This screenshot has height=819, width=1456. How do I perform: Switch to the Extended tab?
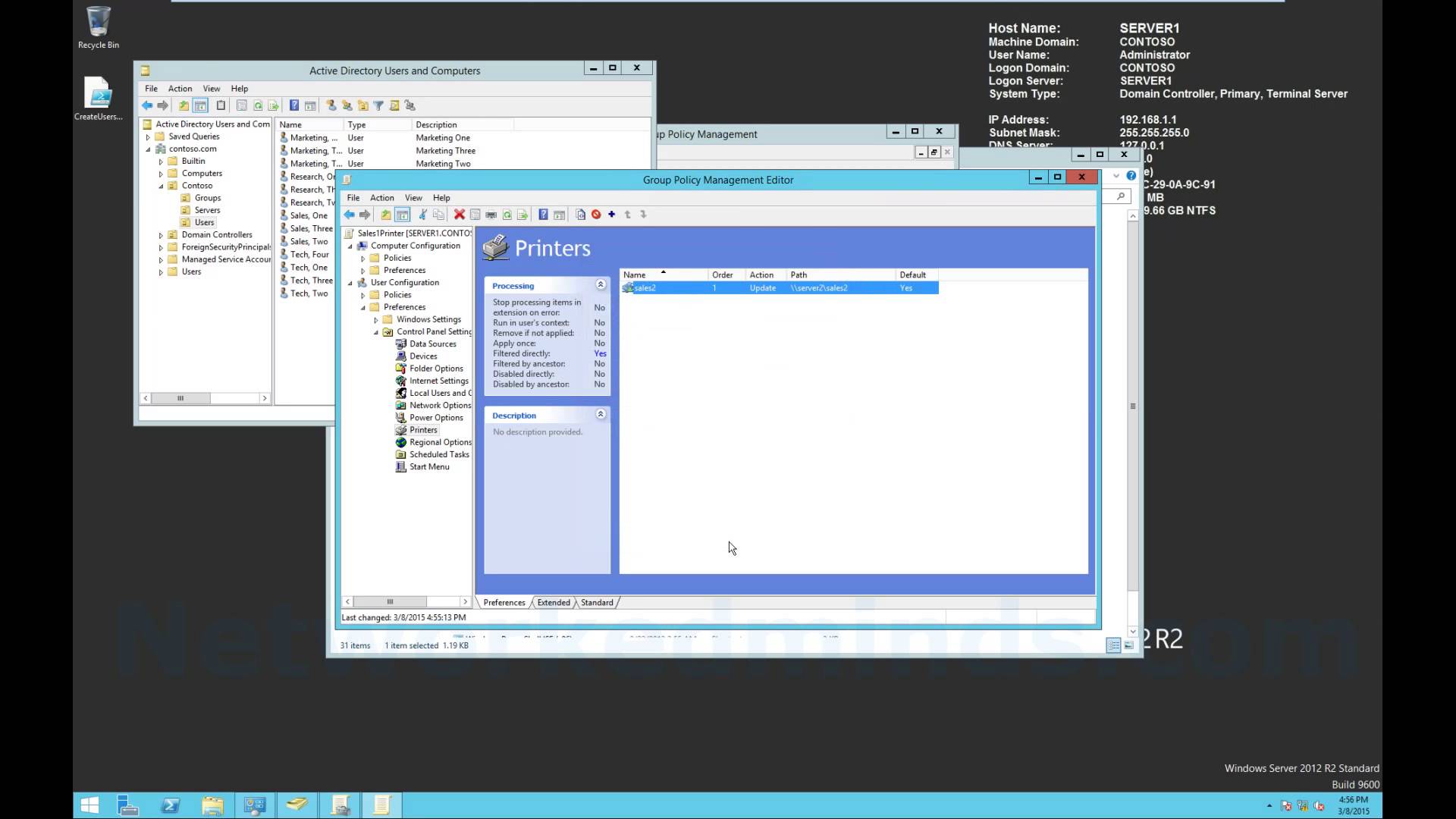coord(554,603)
